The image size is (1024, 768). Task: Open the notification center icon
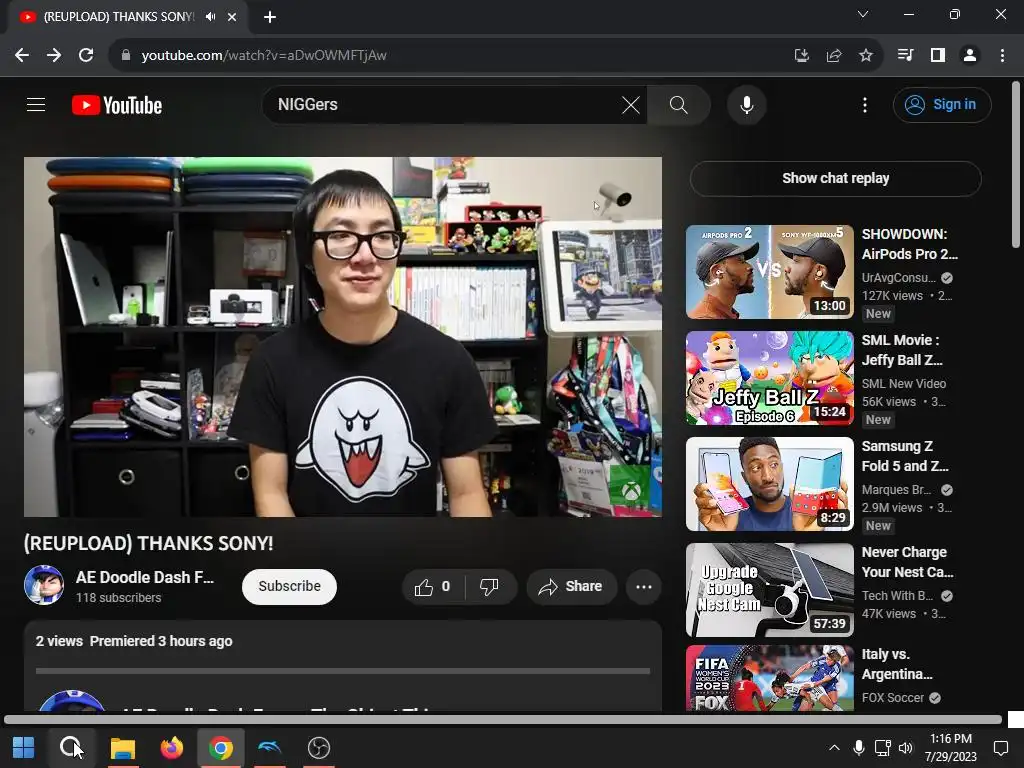1000,748
